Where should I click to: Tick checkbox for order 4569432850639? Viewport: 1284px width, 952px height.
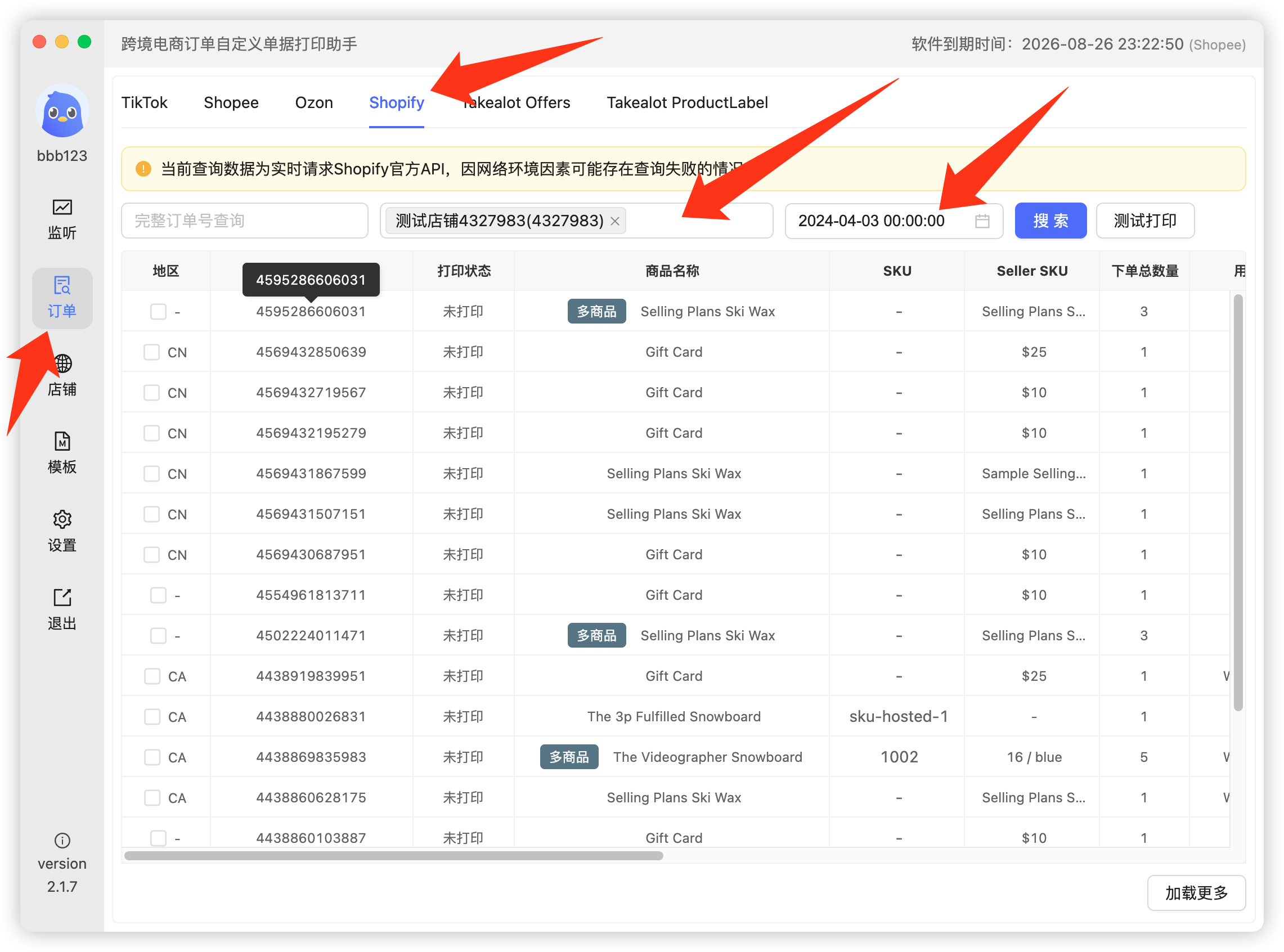point(151,352)
